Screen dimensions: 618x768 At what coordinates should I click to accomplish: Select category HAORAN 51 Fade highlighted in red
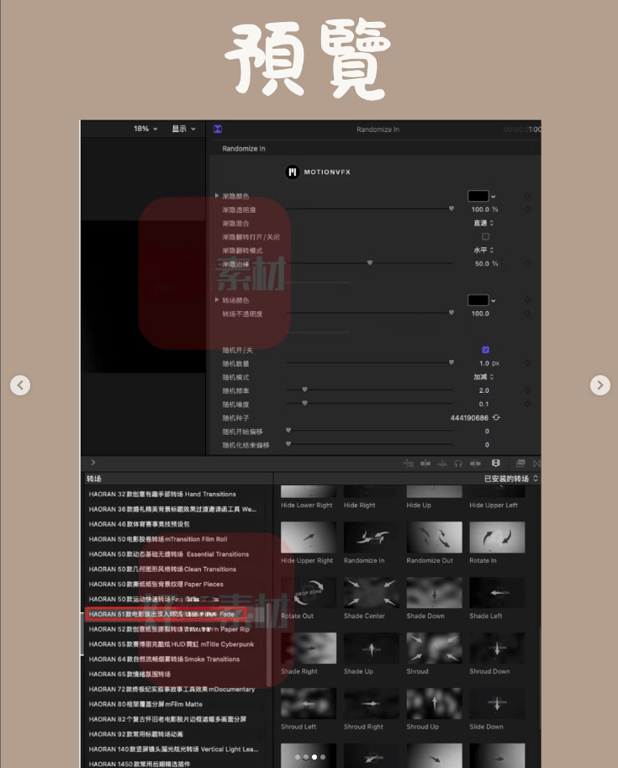click(166, 614)
